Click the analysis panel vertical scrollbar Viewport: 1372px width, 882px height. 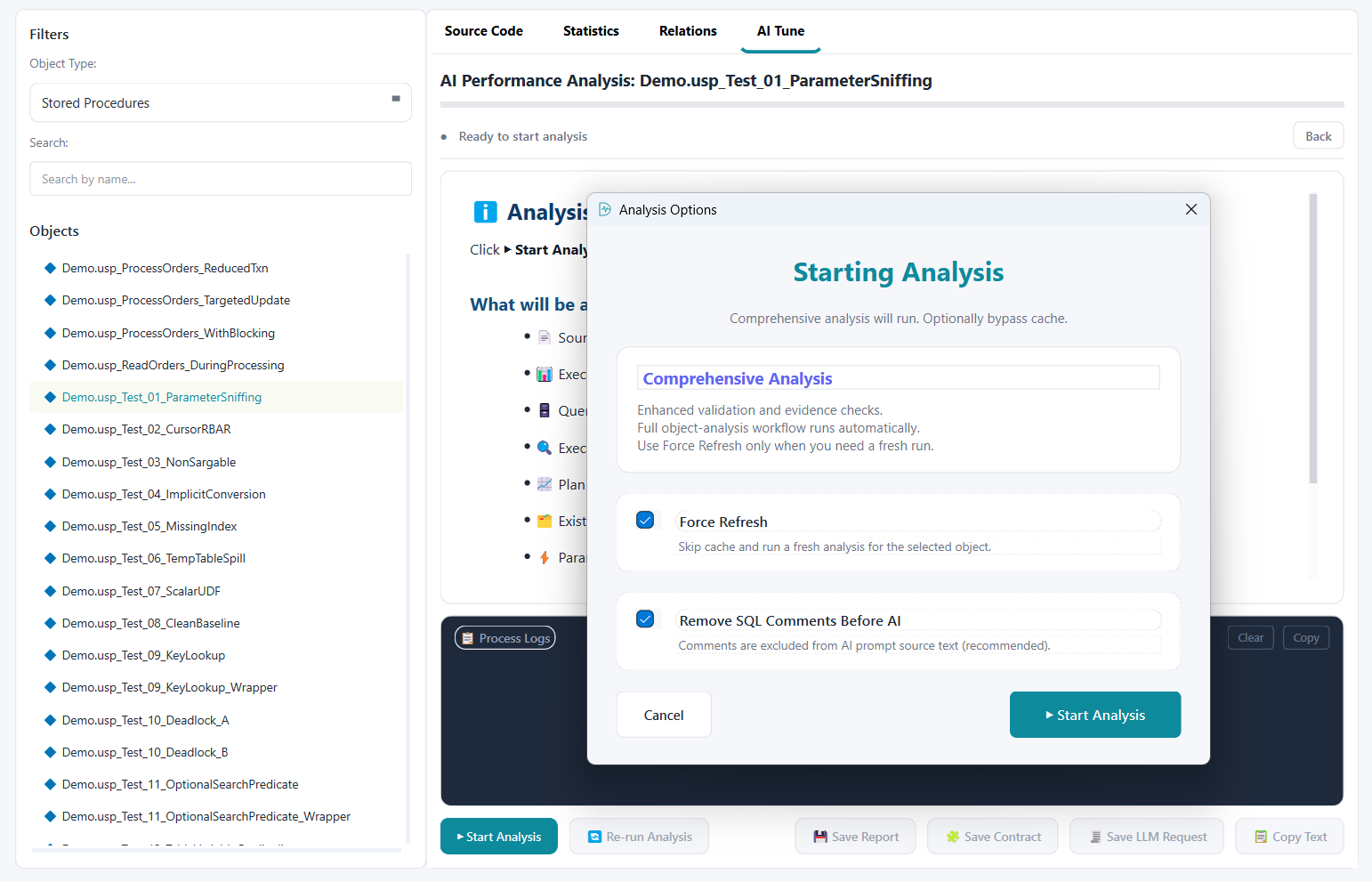[1313, 338]
